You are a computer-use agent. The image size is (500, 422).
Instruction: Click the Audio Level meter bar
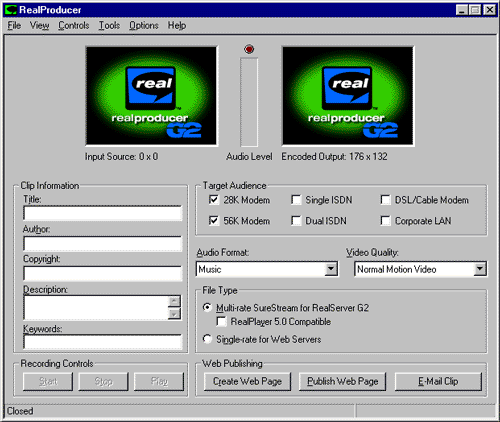click(249, 102)
